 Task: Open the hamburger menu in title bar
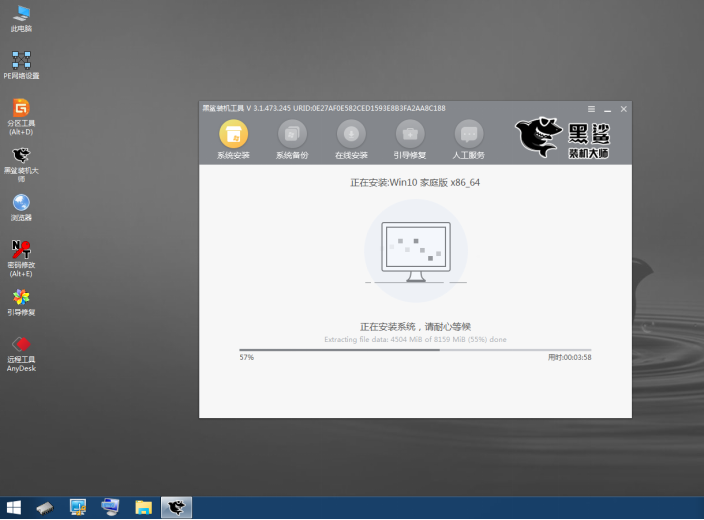[x=591, y=108]
